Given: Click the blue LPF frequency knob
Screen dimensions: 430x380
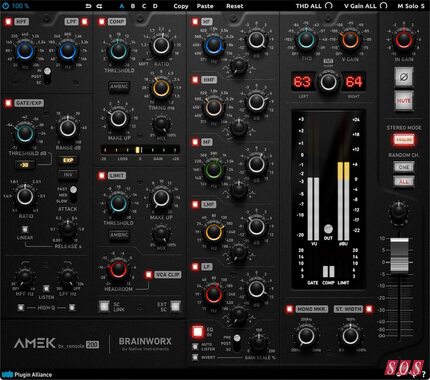Looking at the screenshot, I should tap(68, 51).
